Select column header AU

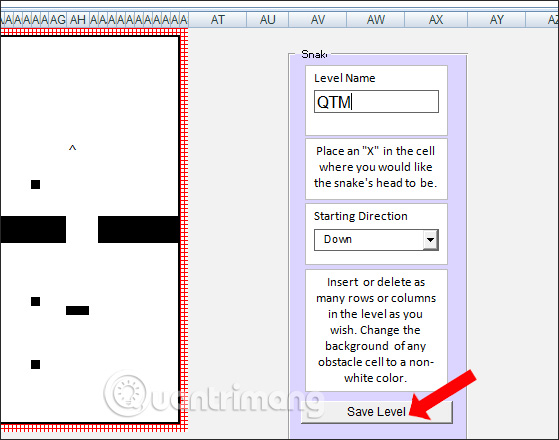click(x=267, y=20)
